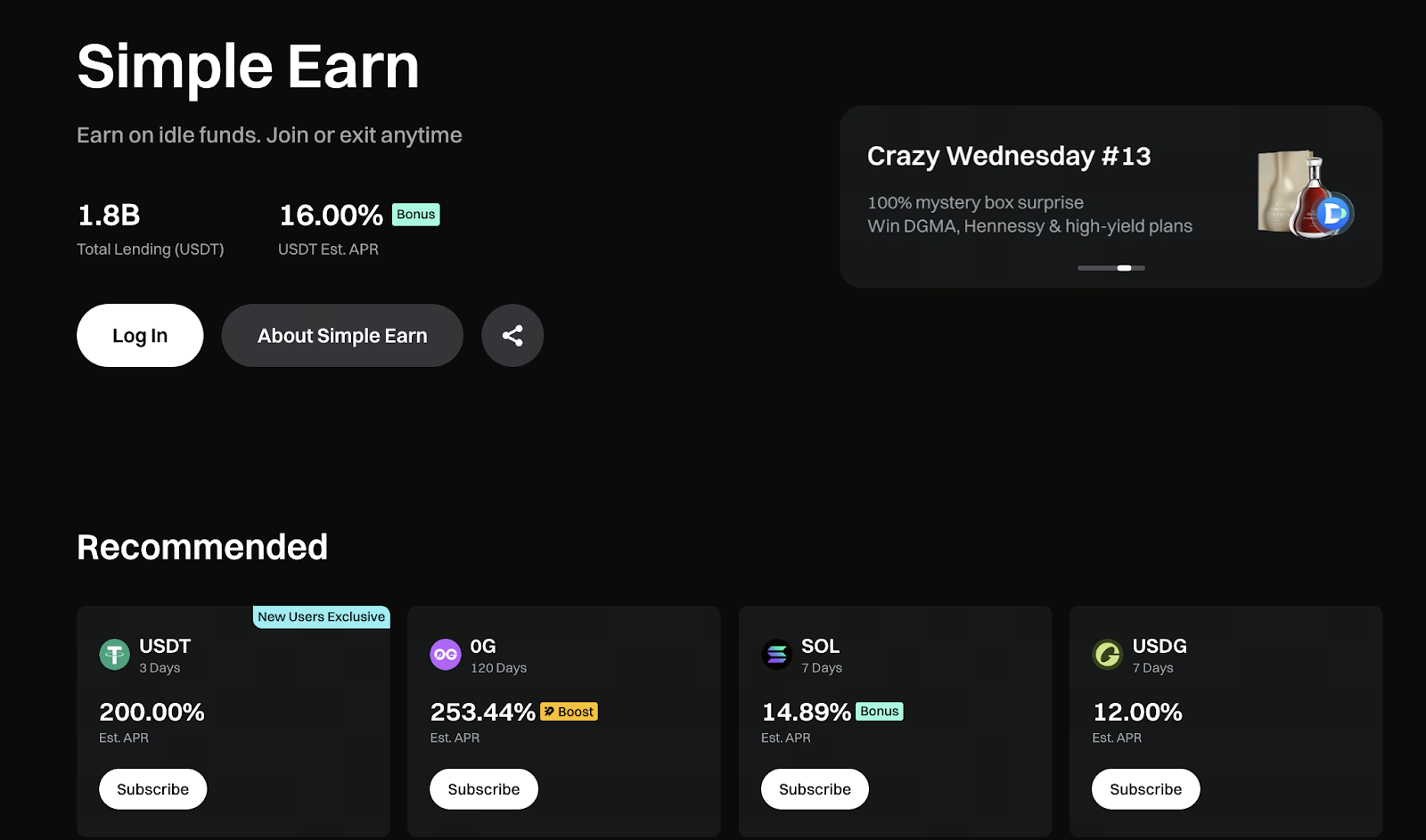1426x840 pixels.
Task: Click the share icon button
Action: click(x=512, y=336)
